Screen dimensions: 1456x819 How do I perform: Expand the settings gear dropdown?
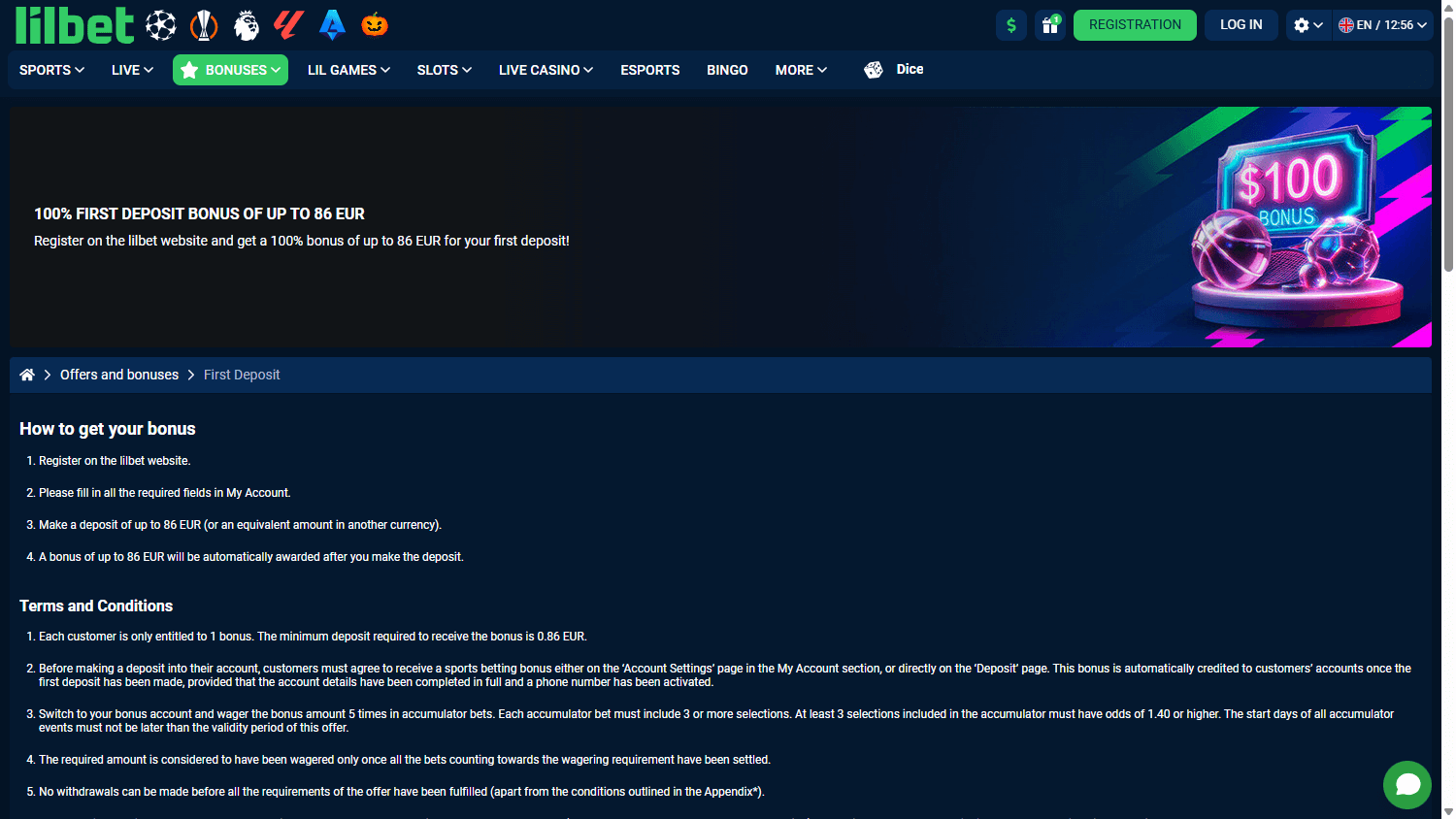(1308, 25)
